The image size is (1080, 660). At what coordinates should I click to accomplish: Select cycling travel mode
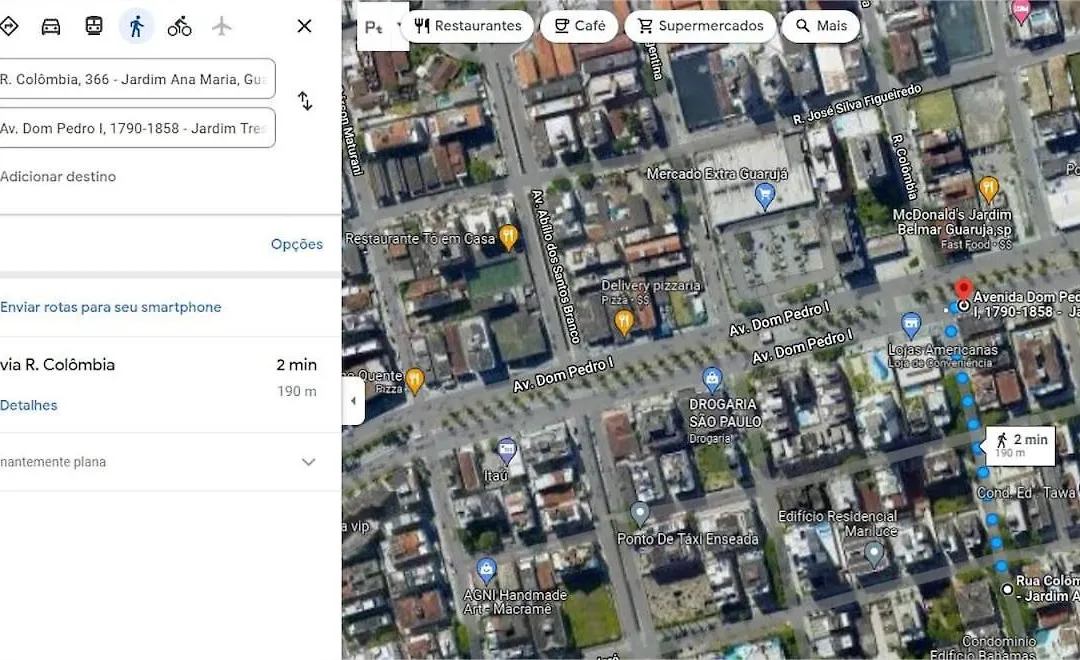tap(179, 26)
